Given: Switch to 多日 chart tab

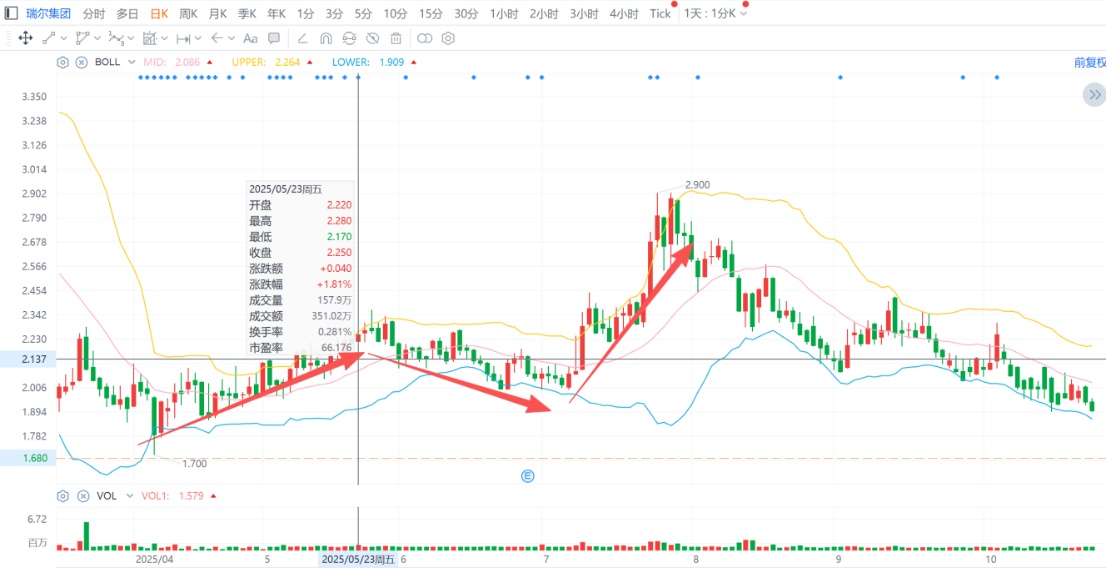Looking at the screenshot, I should tap(127, 13).
